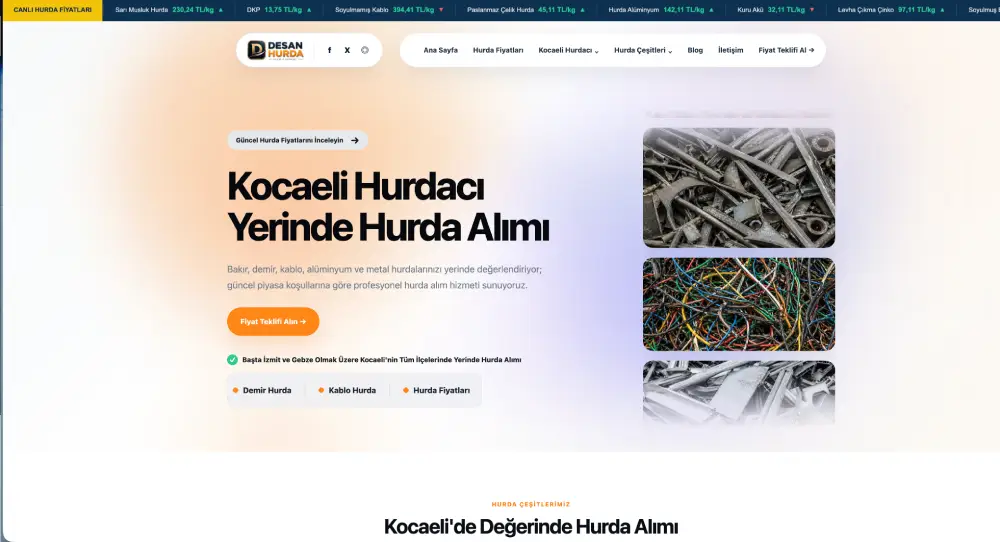Click Hurda Alüminyum ticker entry
1000x542 pixels.
tap(661, 10)
